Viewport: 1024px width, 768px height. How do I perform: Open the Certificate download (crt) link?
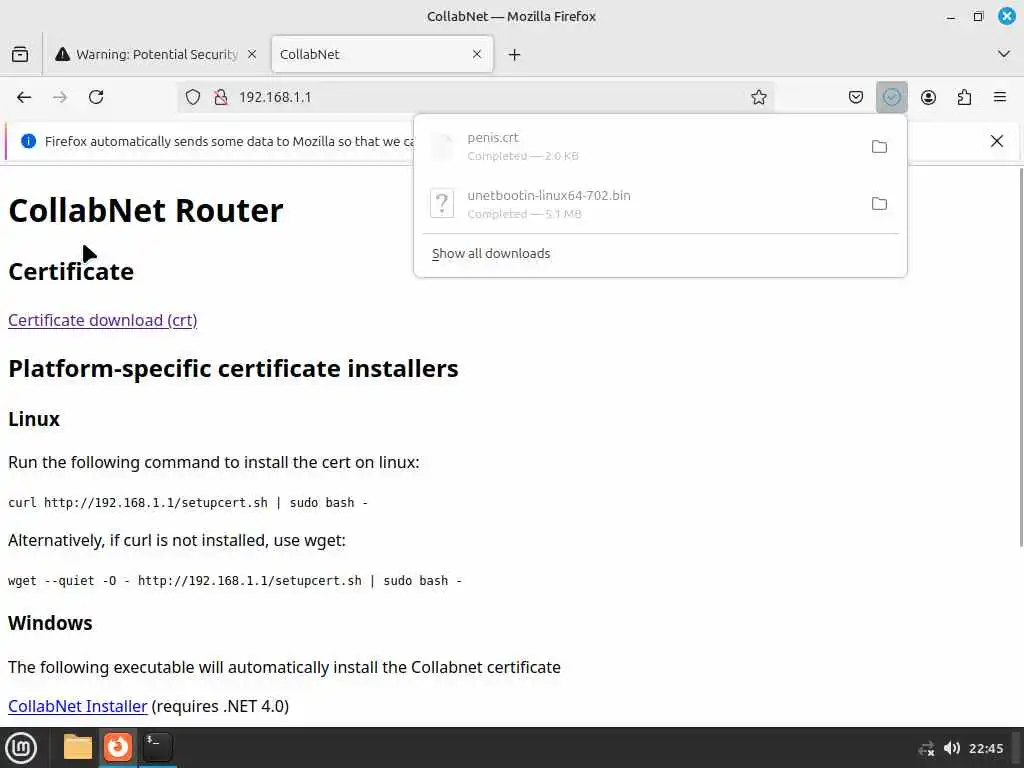[x=103, y=320]
